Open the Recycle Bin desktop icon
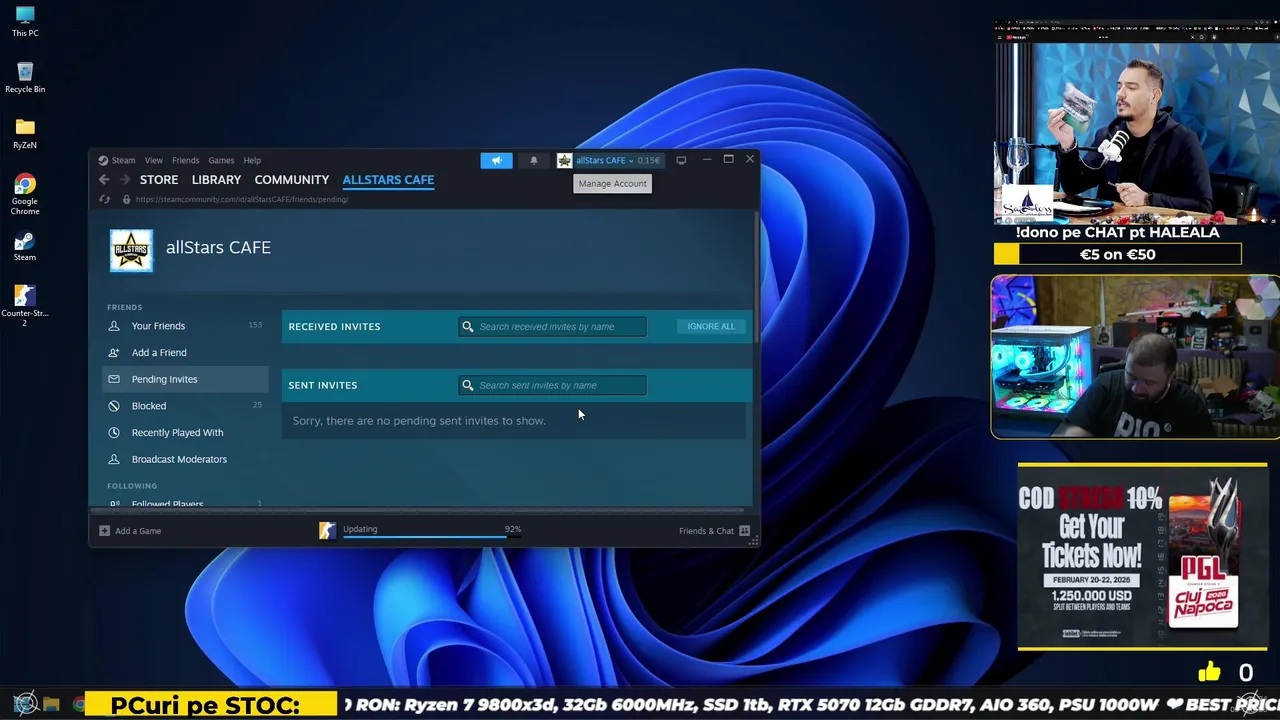This screenshot has height=720, width=1280. click(25, 77)
